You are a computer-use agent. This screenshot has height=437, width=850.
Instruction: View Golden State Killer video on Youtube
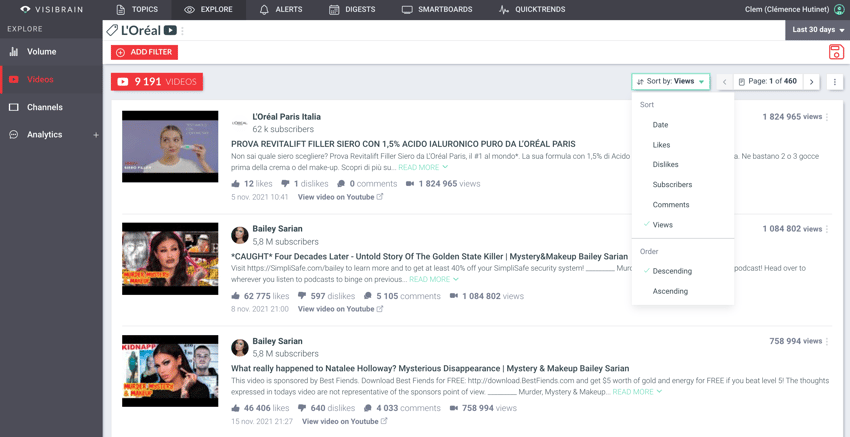click(340, 309)
